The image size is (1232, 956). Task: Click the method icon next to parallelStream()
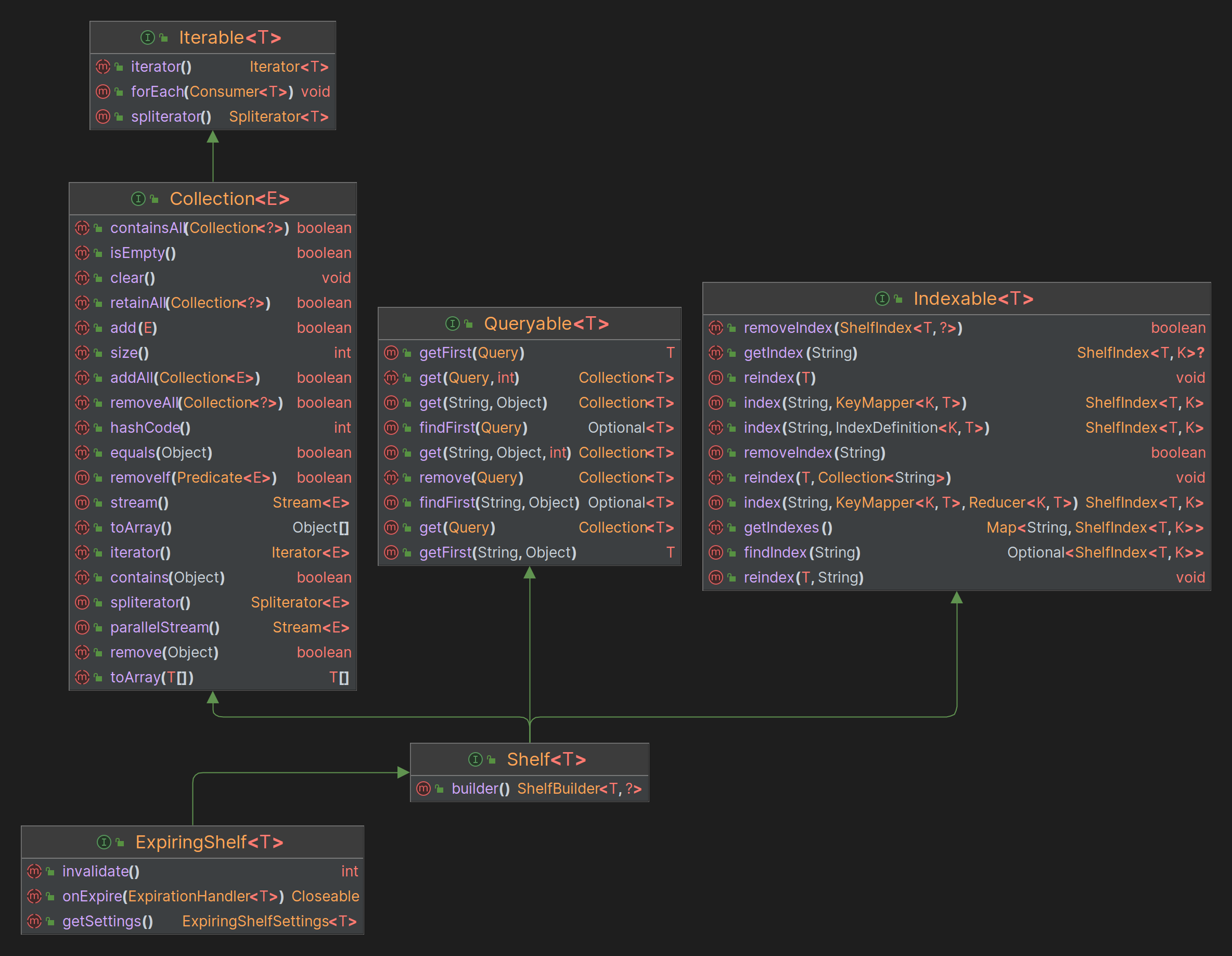(82, 628)
